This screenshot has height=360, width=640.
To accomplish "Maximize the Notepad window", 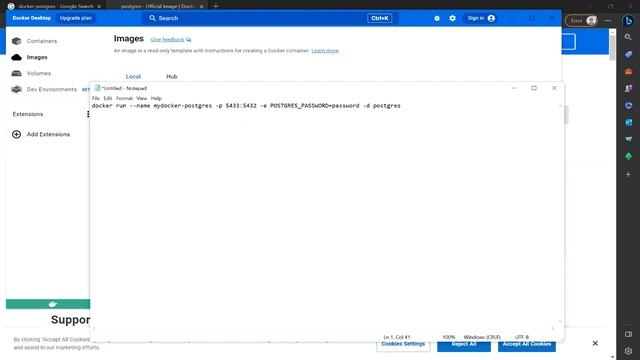I will tap(534, 88).
